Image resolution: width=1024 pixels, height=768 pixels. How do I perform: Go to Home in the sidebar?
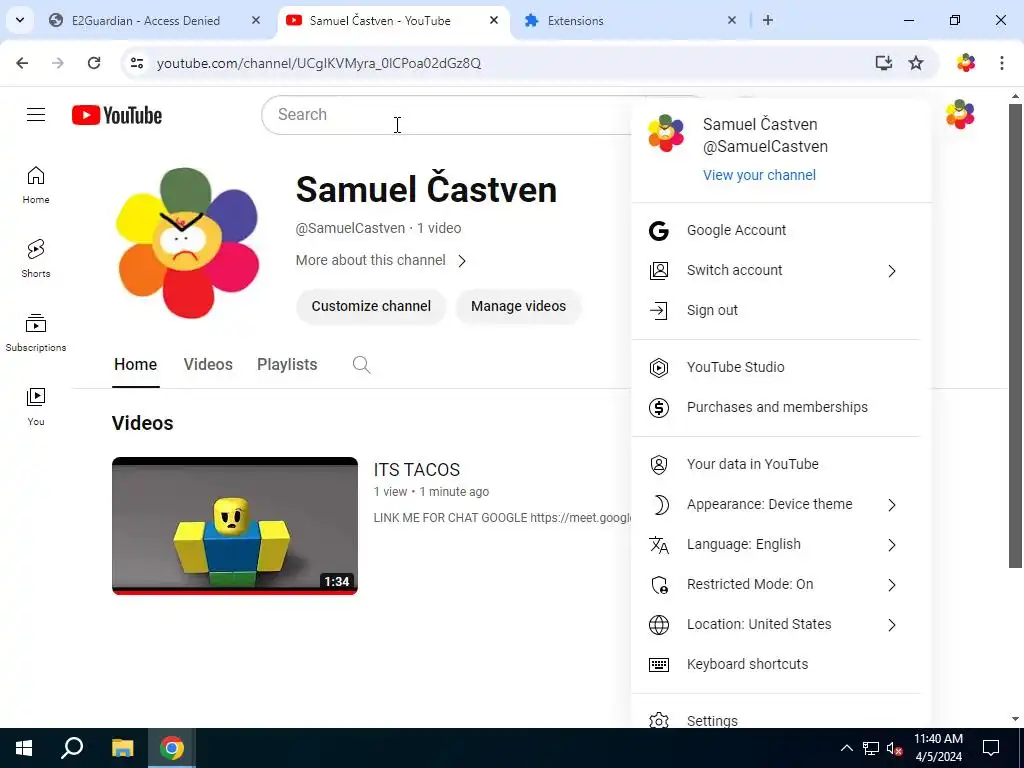point(36,185)
